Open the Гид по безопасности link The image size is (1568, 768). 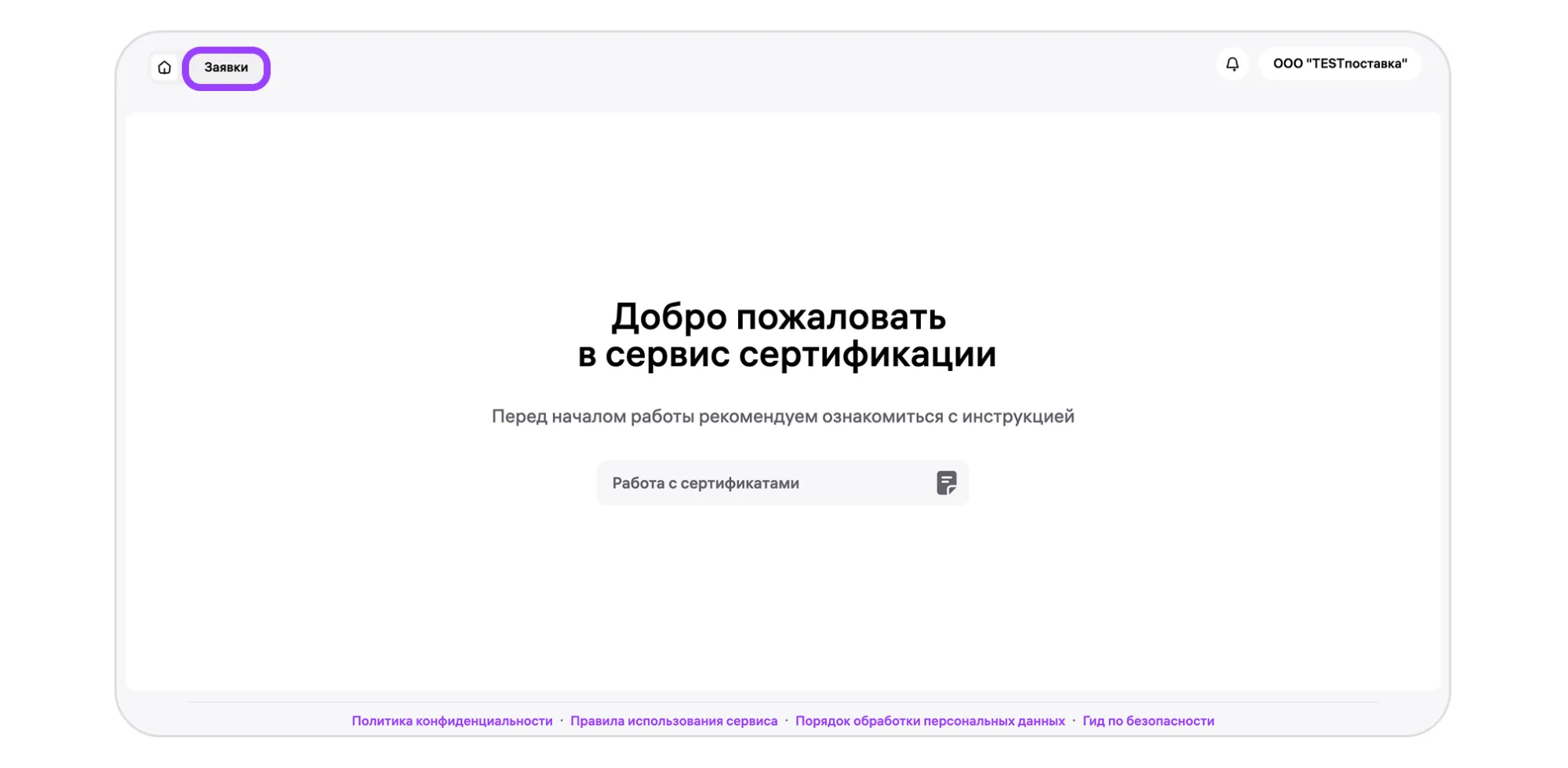click(1148, 721)
